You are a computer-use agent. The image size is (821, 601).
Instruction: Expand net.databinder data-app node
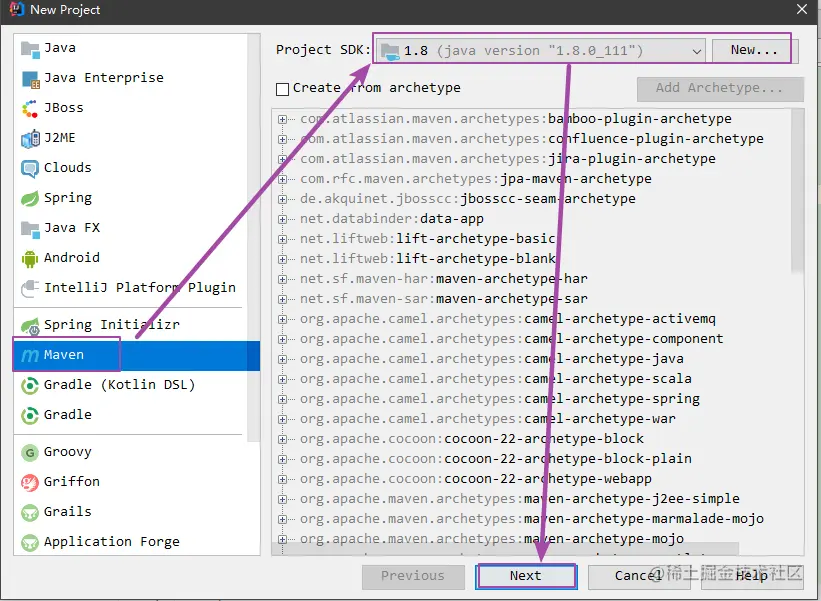coord(282,219)
